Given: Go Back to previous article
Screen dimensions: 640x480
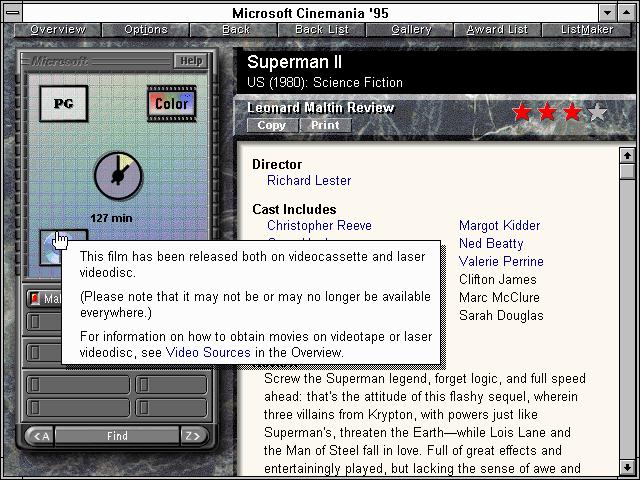Looking at the screenshot, I should (x=236, y=30).
